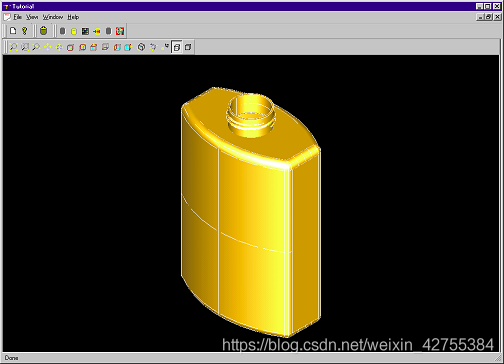Select the Fit All zoom icon
This screenshot has width=504, height=364.
[13, 47]
